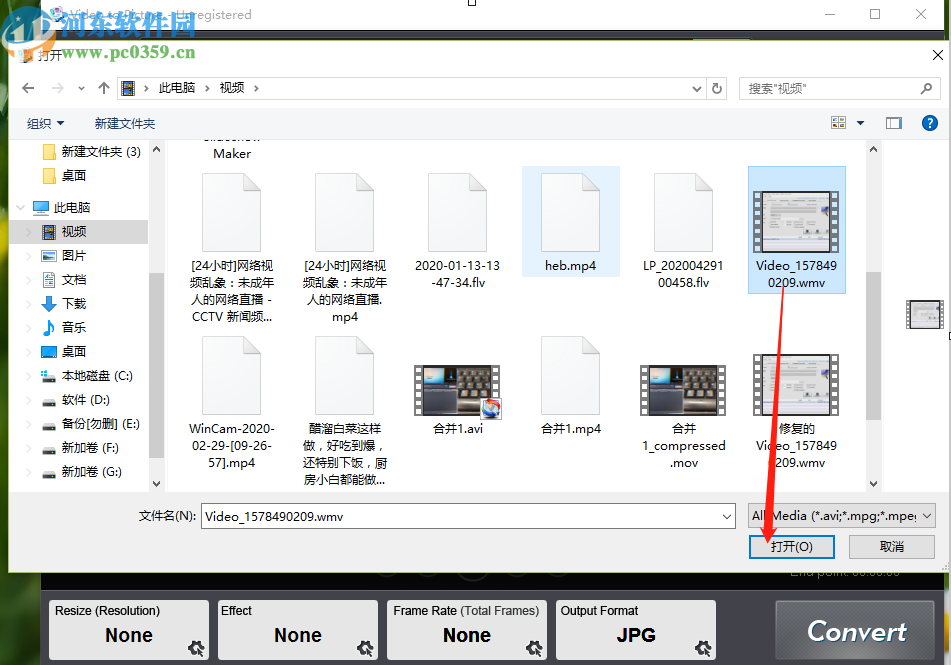This screenshot has height=665, width=951.
Task: Select 备份[勿删] (E:) drive
Action: point(90,424)
